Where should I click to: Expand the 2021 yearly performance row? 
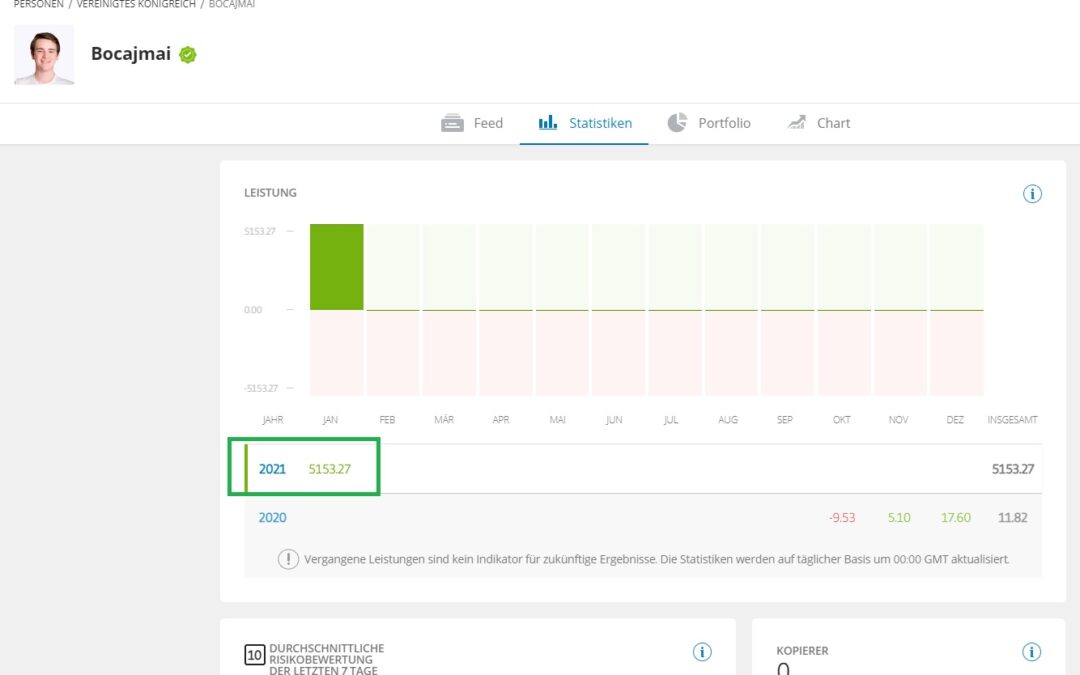(272, 469)
